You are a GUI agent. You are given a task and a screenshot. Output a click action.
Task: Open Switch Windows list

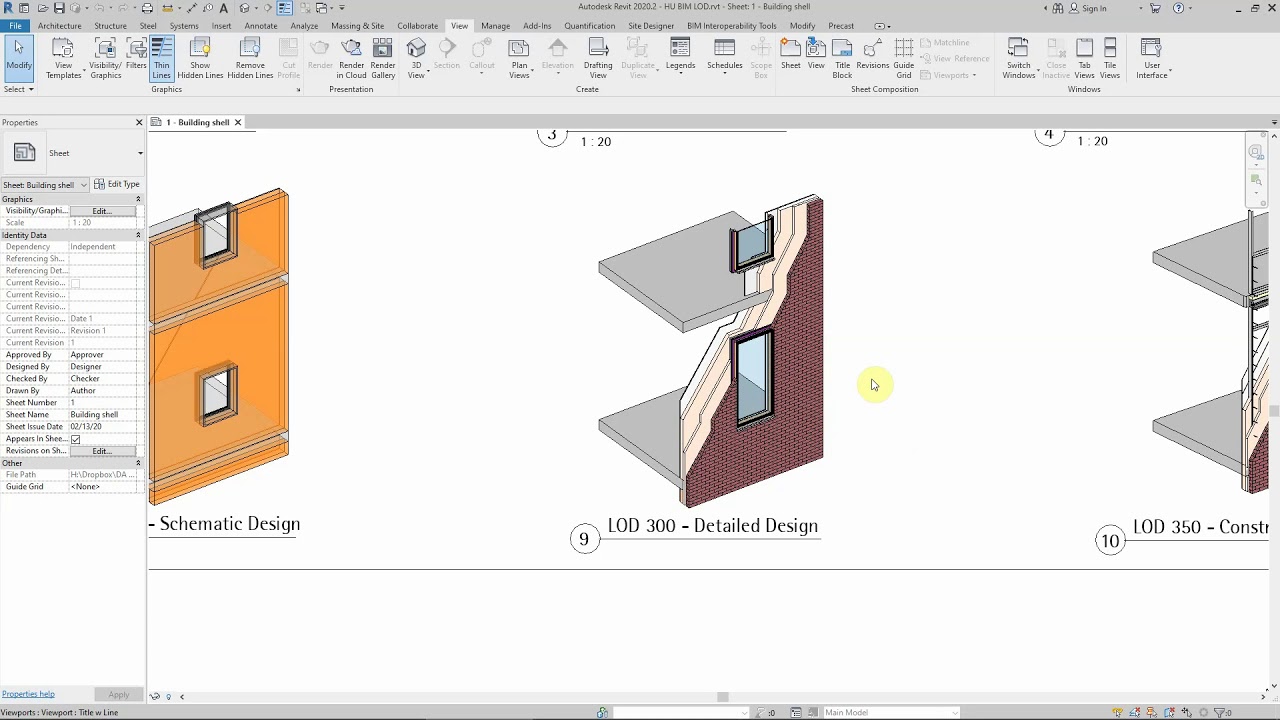coord(1018,58)
